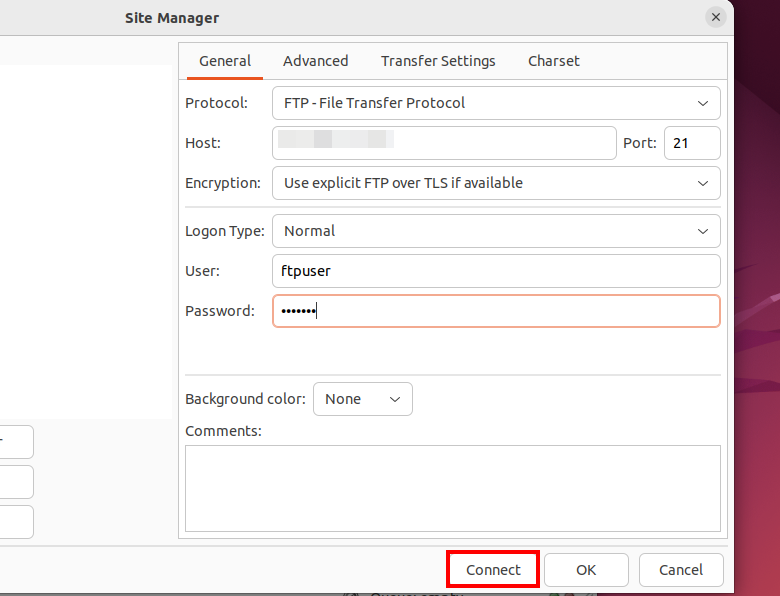Click the User field containing ftpuser
This screenshot has height=596, width=780.
[x=496, y=271]
